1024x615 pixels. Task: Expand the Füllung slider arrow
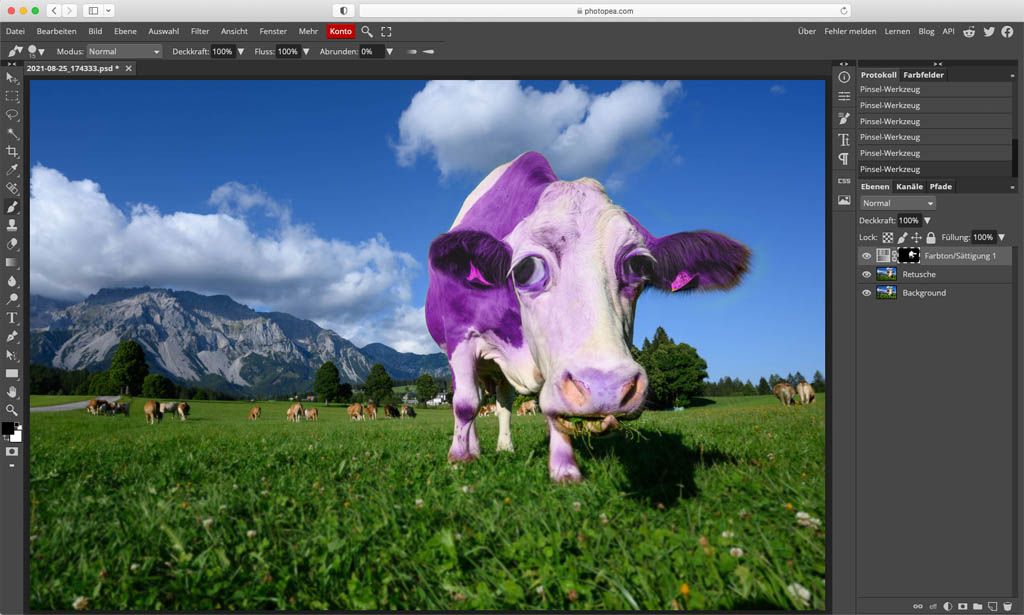(1002, 238)
